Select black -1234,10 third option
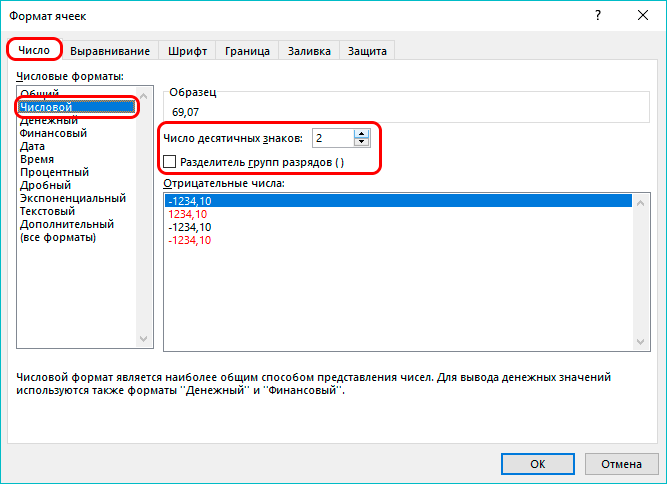The height and width of the screenshot is (484, 667). pos(398,227)
